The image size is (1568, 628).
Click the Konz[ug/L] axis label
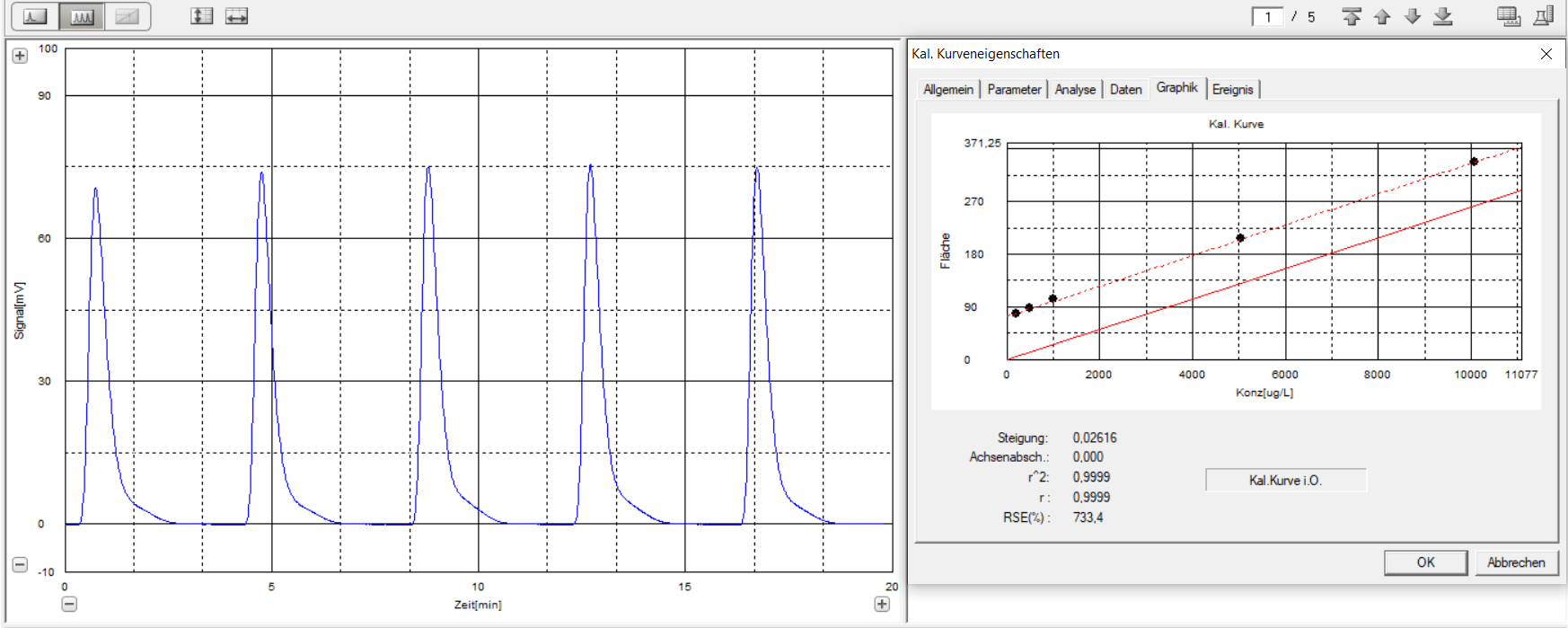click(1264, 393)
